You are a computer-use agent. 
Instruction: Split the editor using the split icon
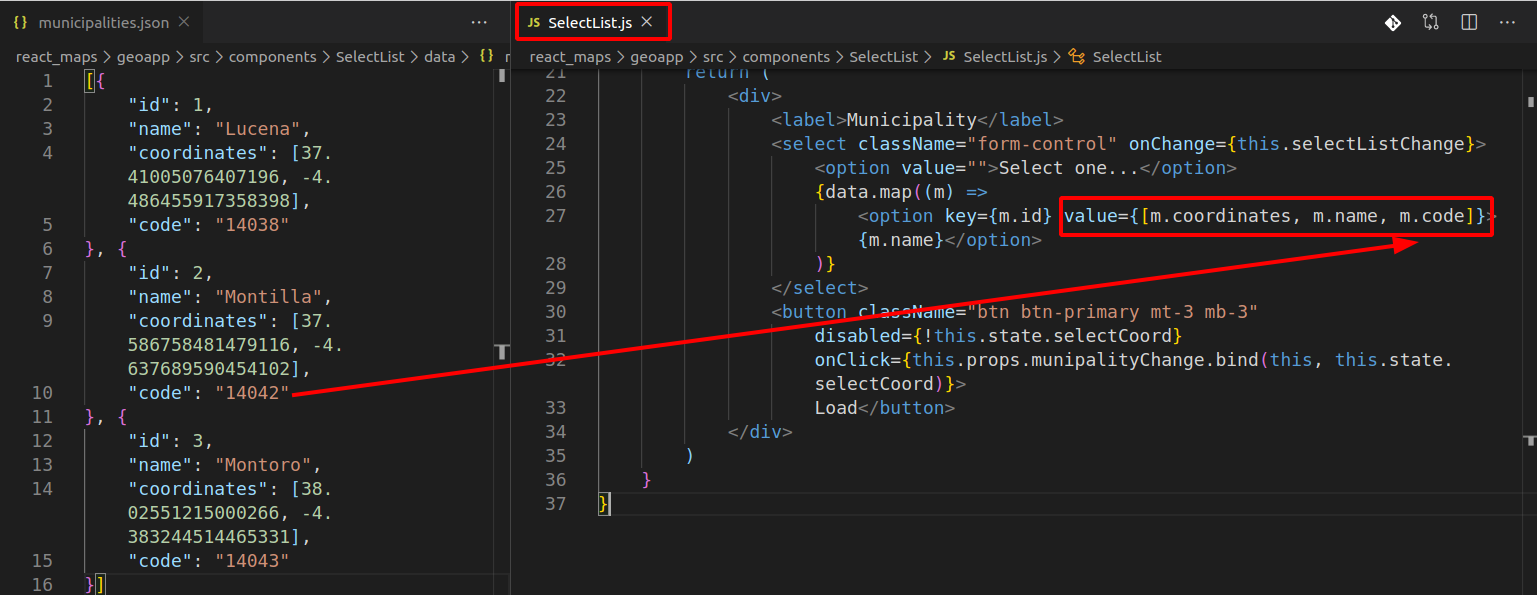(x=1469, y=22)
